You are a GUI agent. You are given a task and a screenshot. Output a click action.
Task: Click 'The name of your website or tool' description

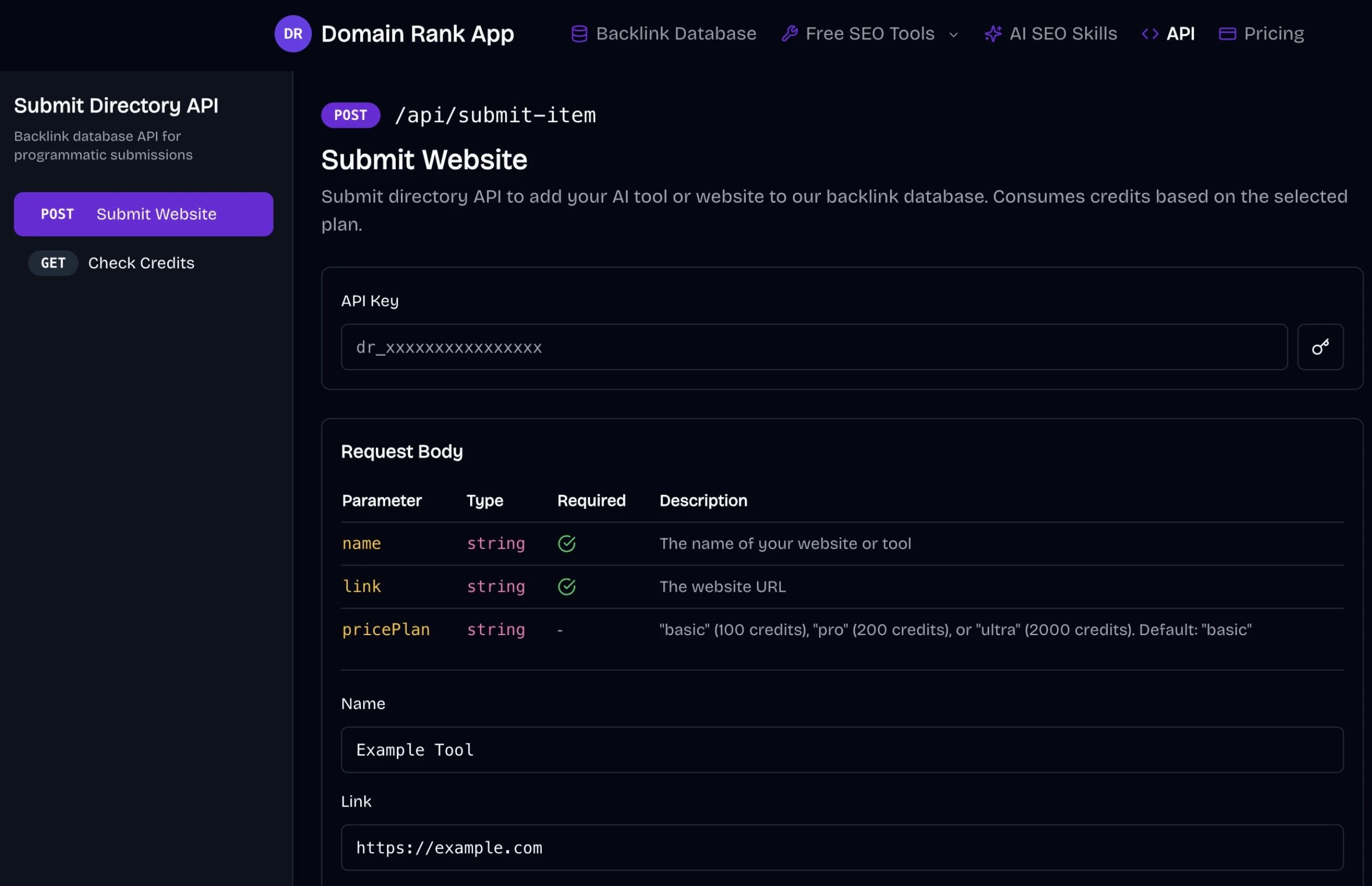pyautogui.click(x=785, y=543)
